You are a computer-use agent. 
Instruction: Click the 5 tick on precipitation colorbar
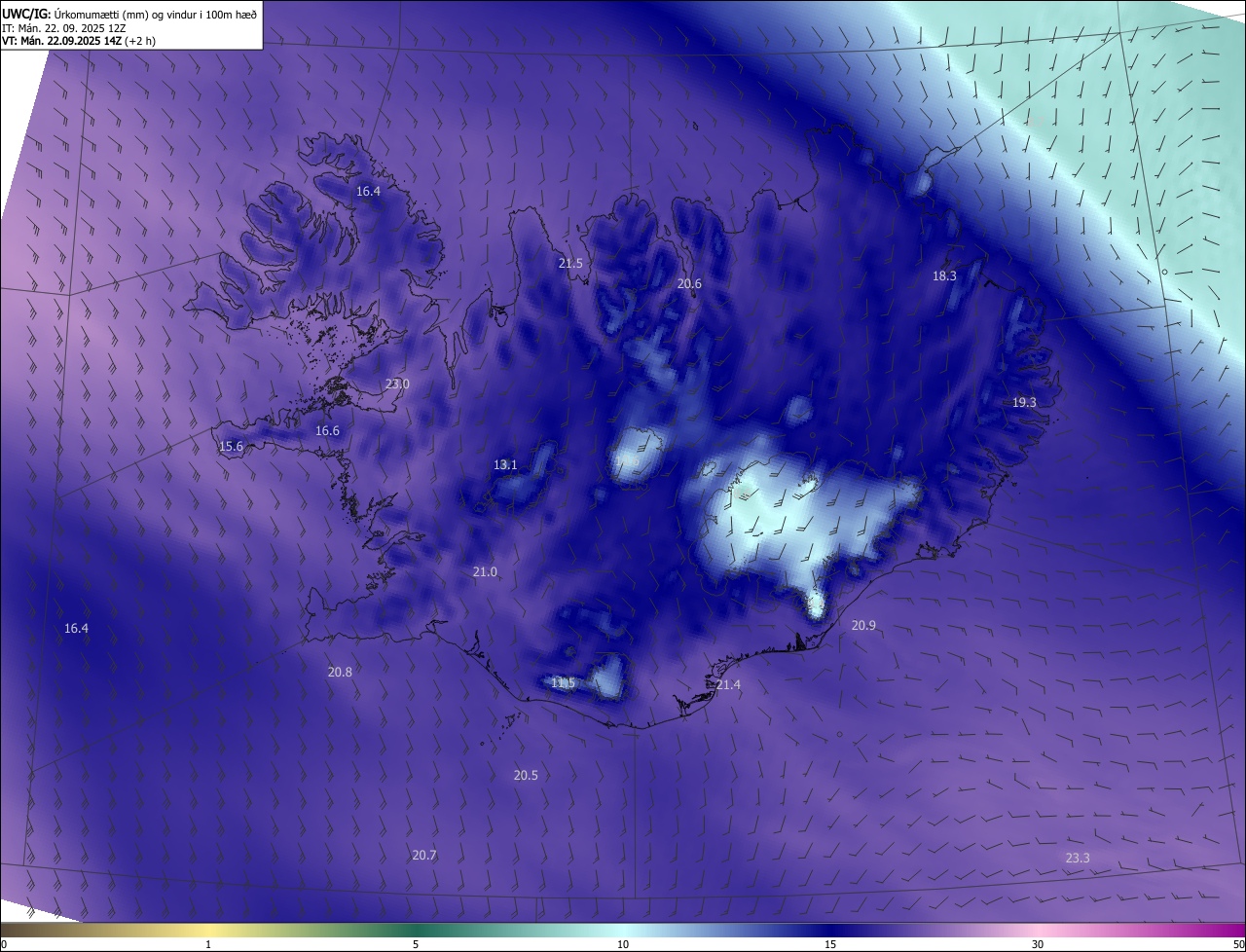[x=416, y=944]
